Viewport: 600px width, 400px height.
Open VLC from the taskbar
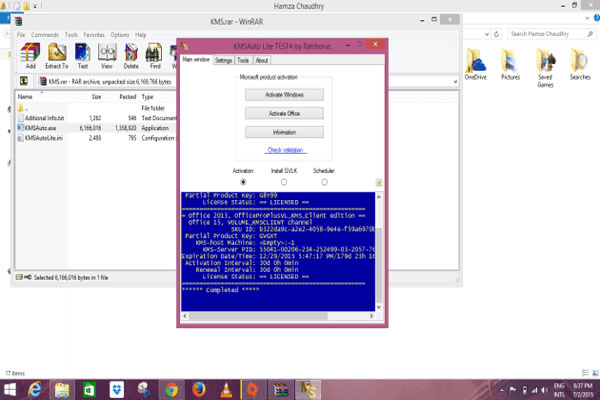(x=229, y=387)
